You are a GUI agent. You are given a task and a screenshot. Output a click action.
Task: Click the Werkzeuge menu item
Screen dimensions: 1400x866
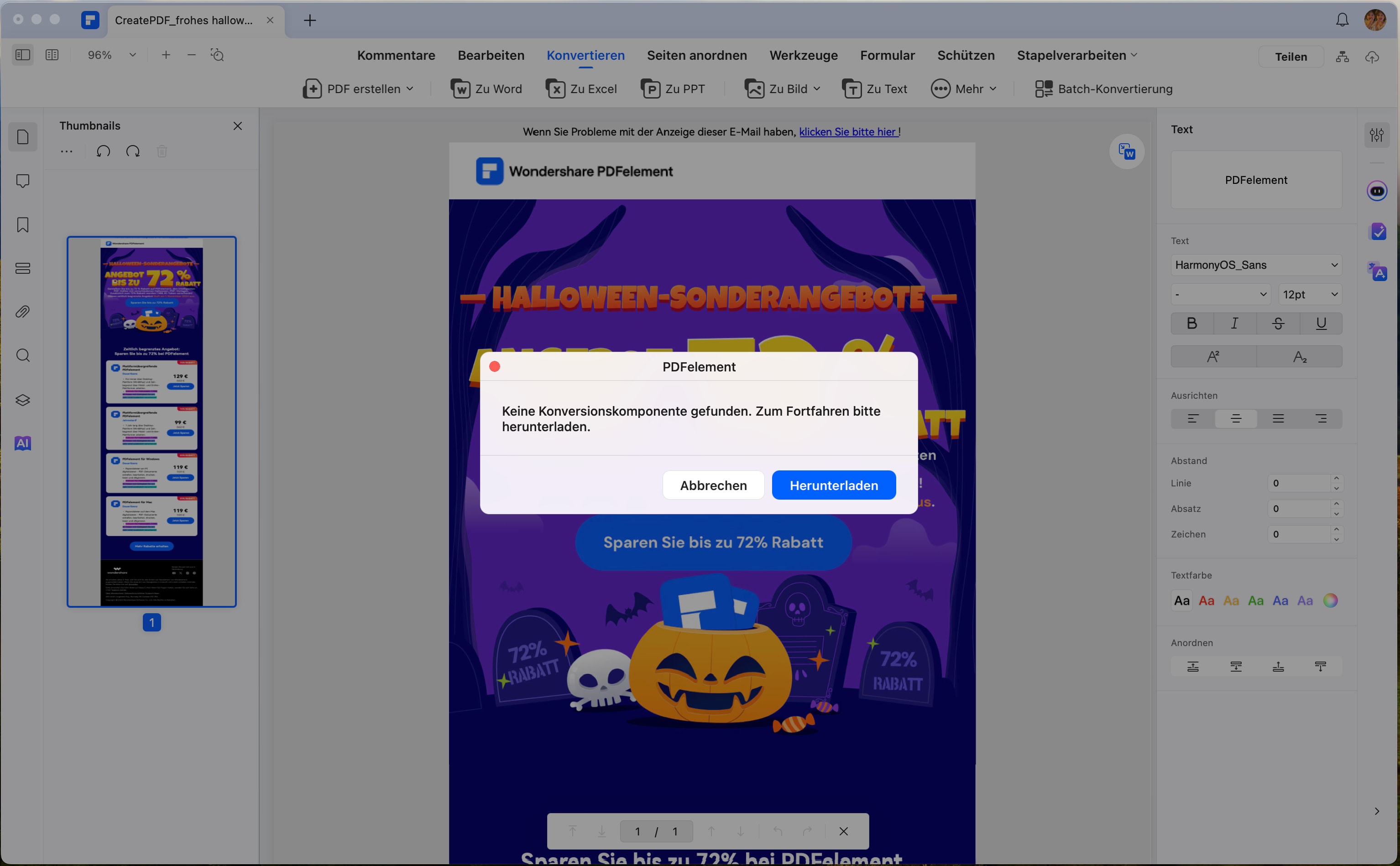coord(803,55)
